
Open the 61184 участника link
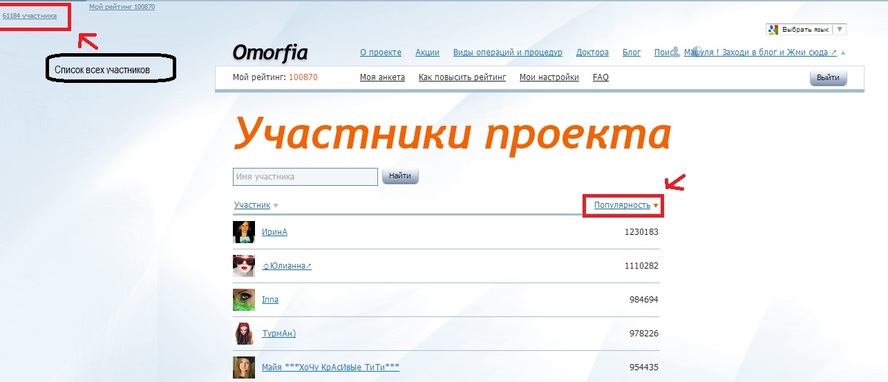(x=29, y=16)
